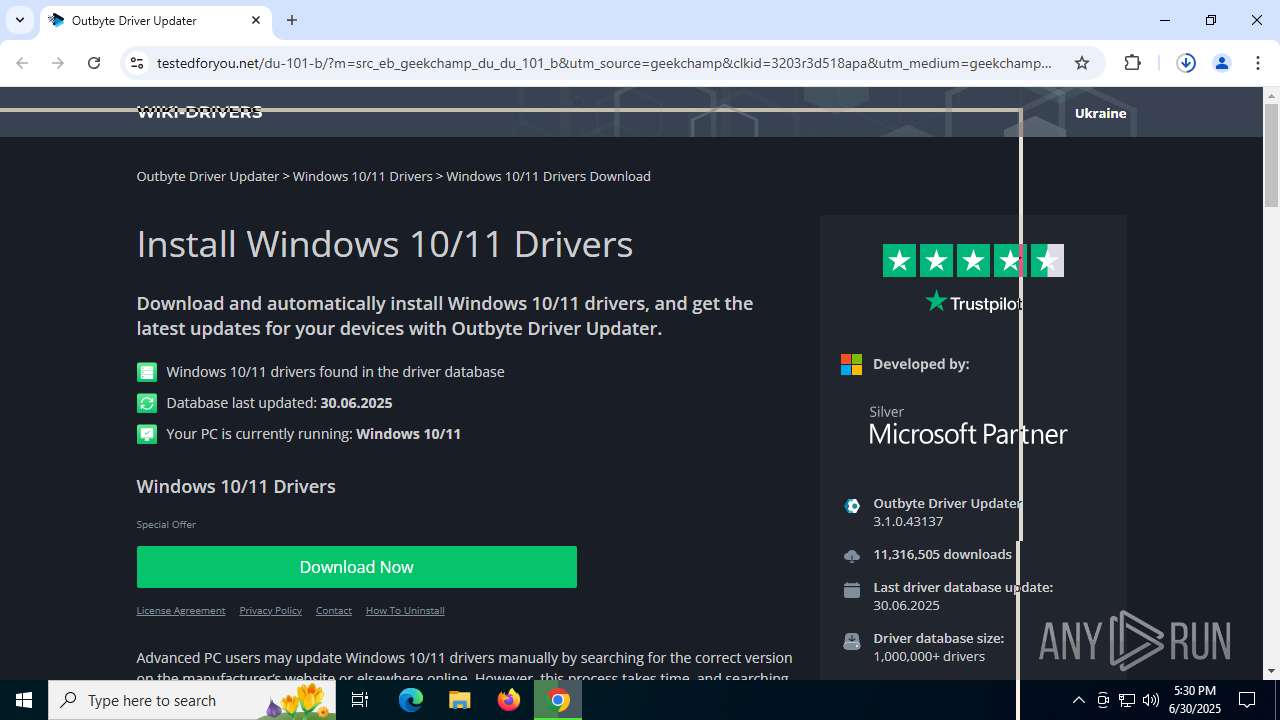Click the text '11,316,505 downloads'
1280x720 pixels.
pos(943,554)
